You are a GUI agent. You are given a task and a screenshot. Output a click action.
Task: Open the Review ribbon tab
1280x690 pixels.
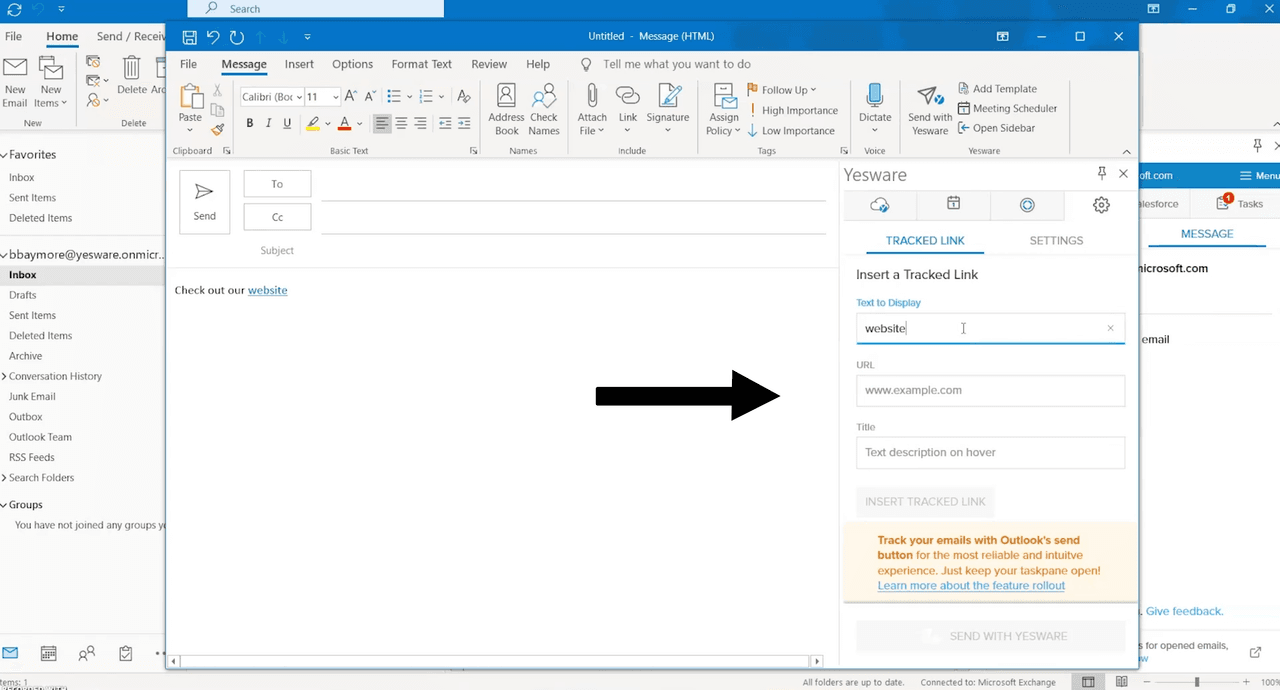coord(489,64)
